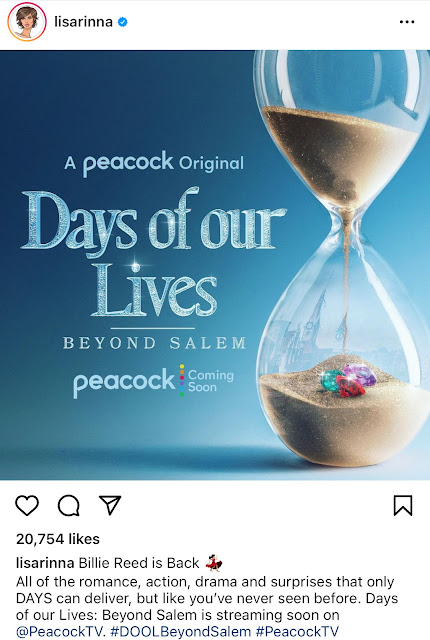This screenshot has height=640, width=430.
Task: Tap the heart like icon
Action: pyautogui.click(x=27, y=505)
